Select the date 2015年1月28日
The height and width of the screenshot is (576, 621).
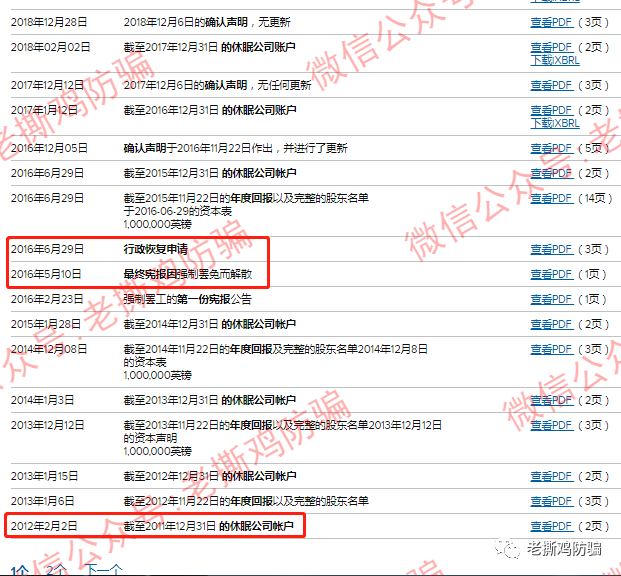[46, 324]
